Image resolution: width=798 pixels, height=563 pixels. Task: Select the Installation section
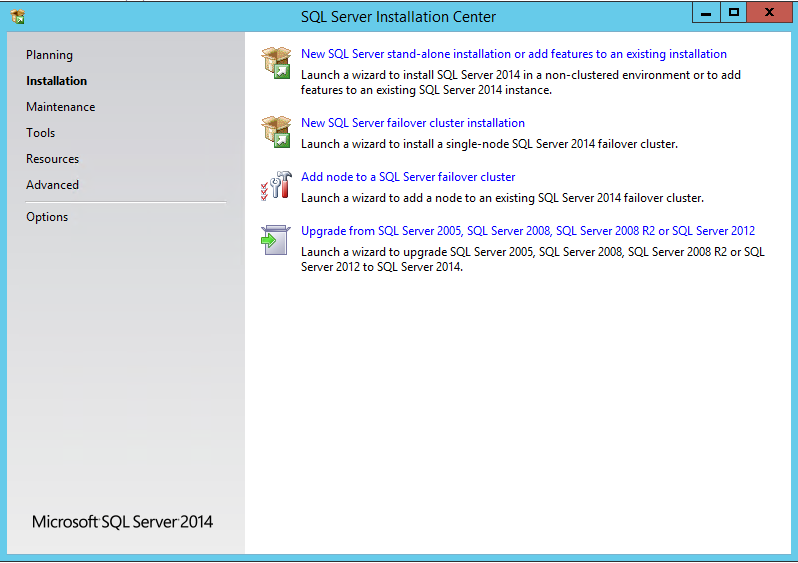tap(56, 81)
